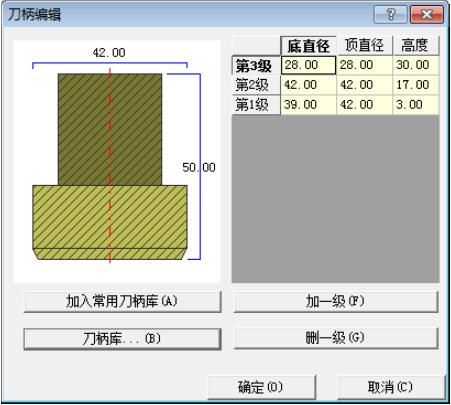Edit the 第2级 height 17.00 cell
451x405 pixels.
pyautogui.click(x=416, y=85)
